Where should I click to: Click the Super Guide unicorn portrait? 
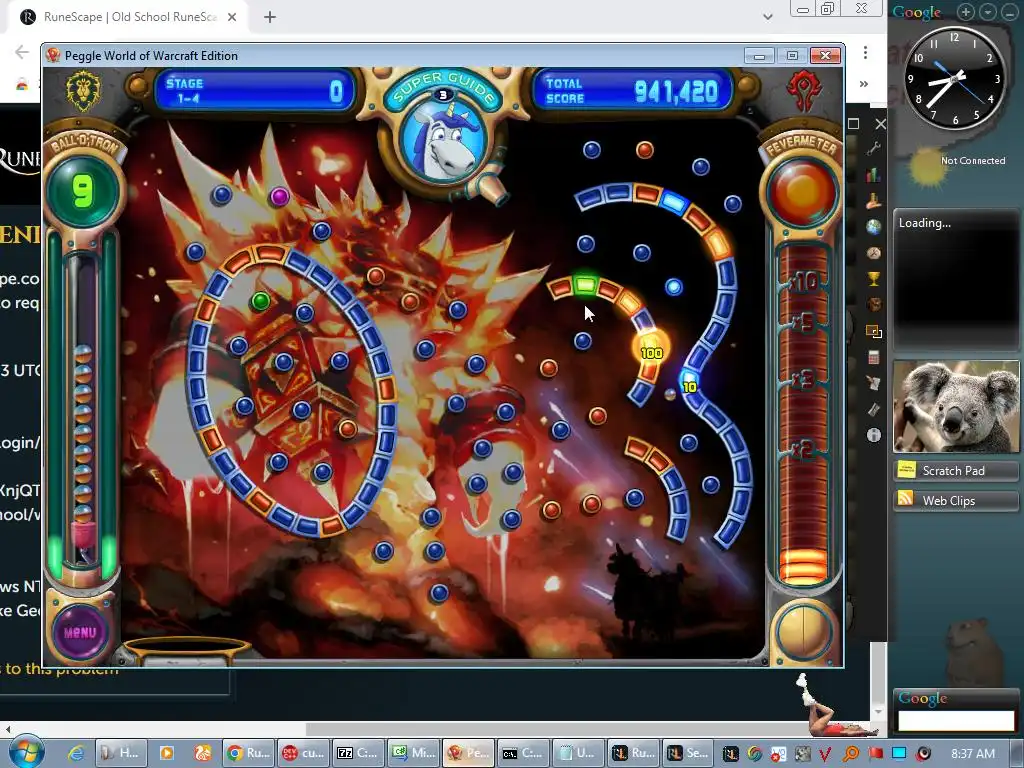click(443, 140)
